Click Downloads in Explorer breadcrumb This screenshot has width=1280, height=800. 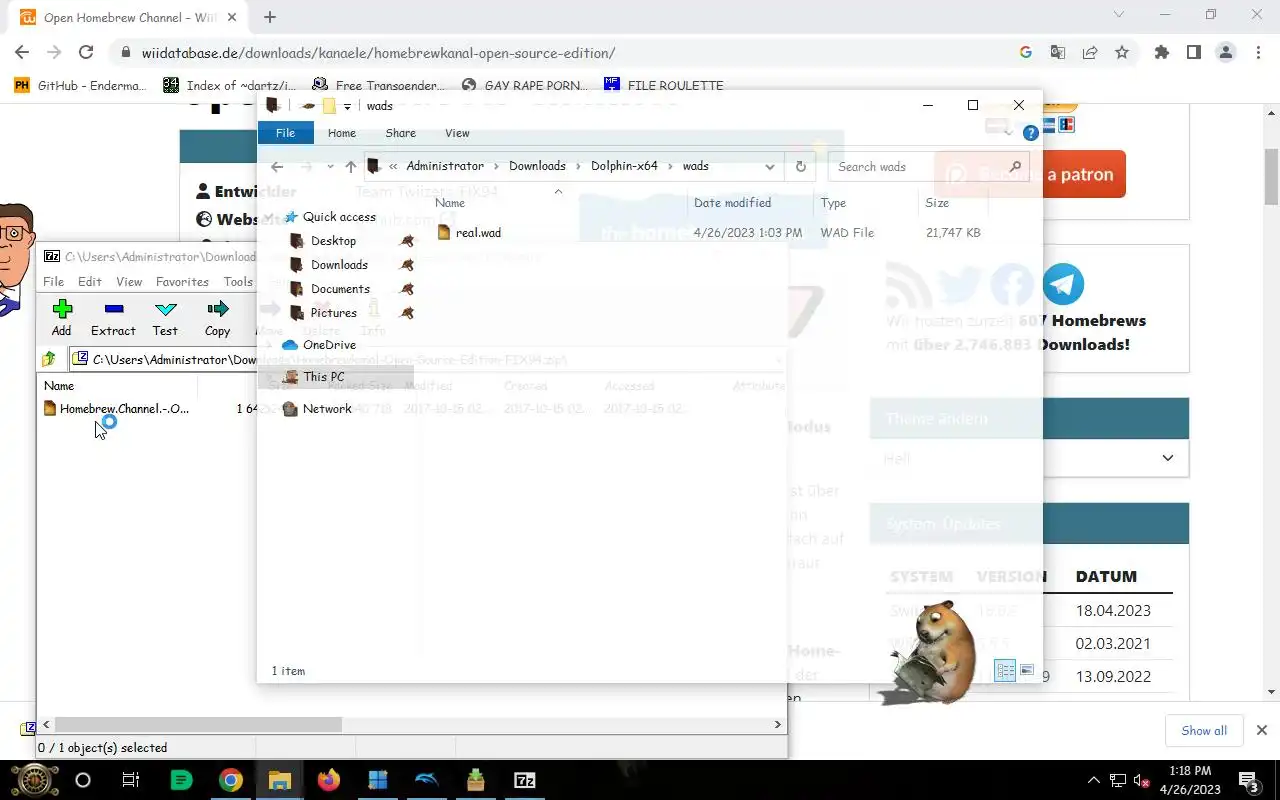[x=537, y=166]
